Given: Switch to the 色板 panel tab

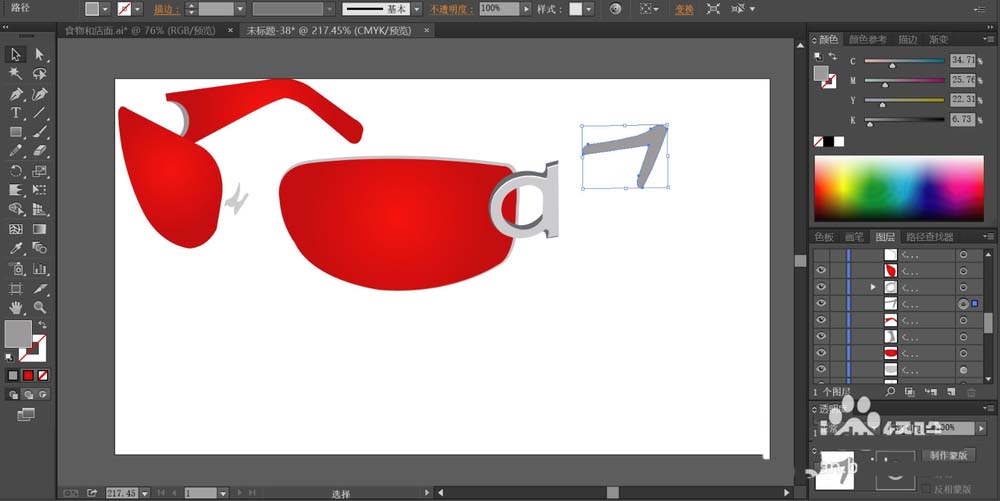Looking at the screenshot, I should pos(824,237).
